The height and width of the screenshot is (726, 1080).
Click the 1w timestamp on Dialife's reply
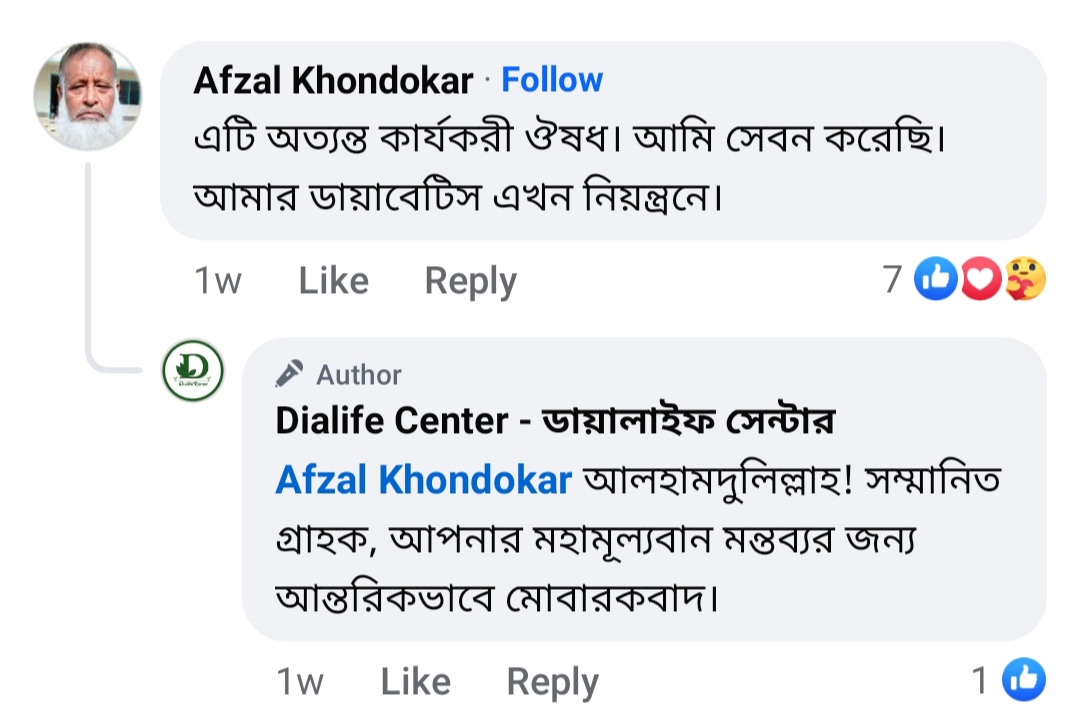point(299,682)
